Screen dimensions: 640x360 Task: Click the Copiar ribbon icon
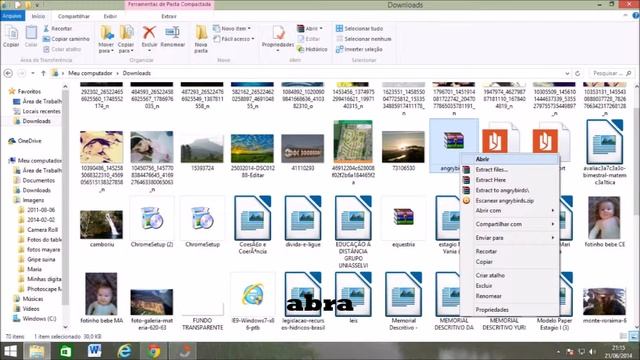(x=11, y=36)
